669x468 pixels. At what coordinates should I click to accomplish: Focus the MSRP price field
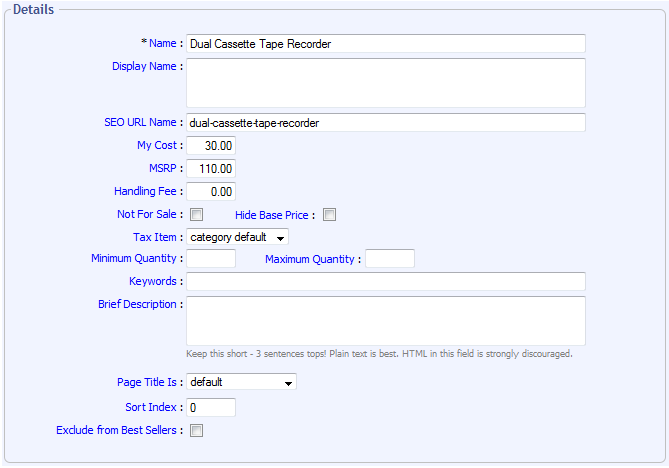pos(211,169)
